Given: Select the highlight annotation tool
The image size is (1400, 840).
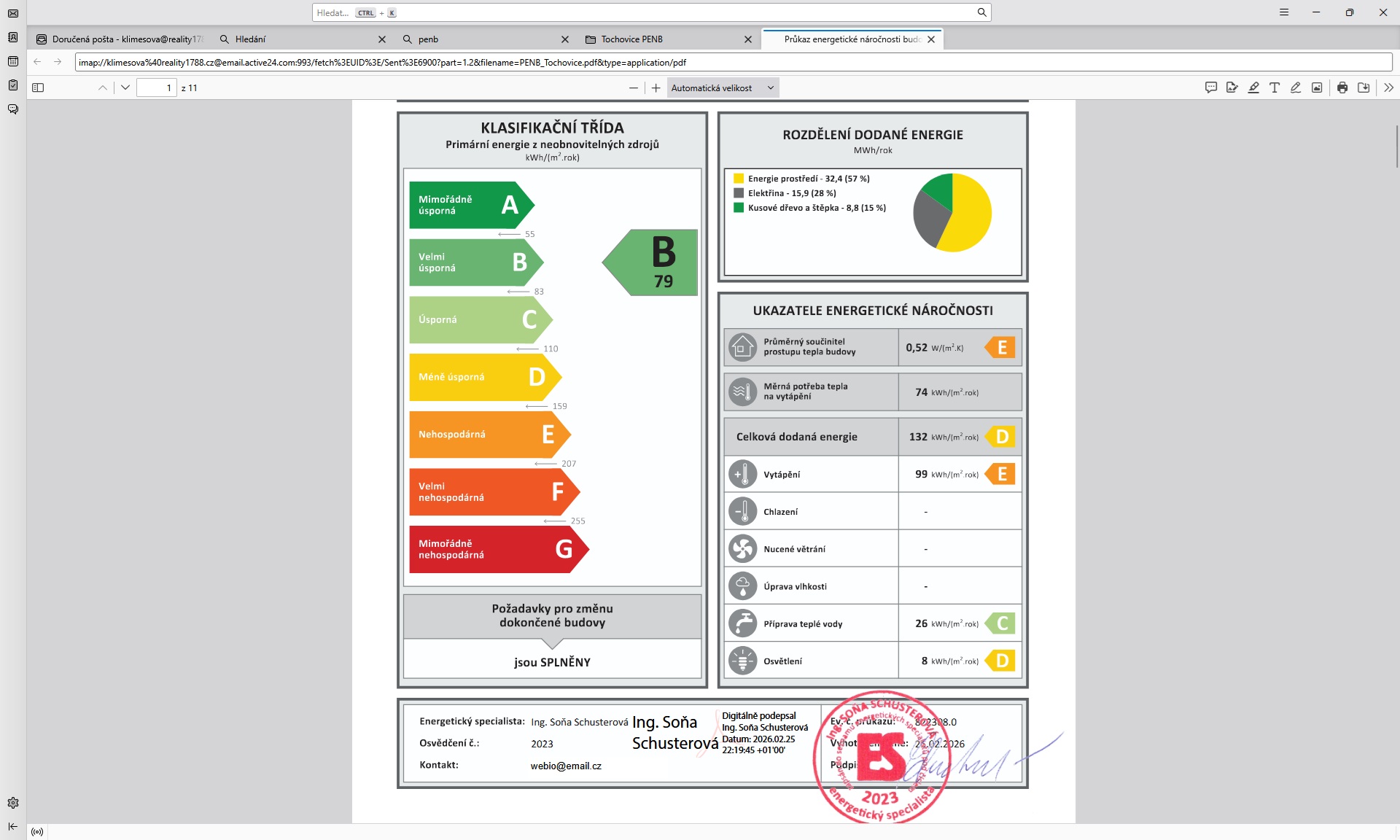Looking at the screenshot, I should coord(1253,87).
